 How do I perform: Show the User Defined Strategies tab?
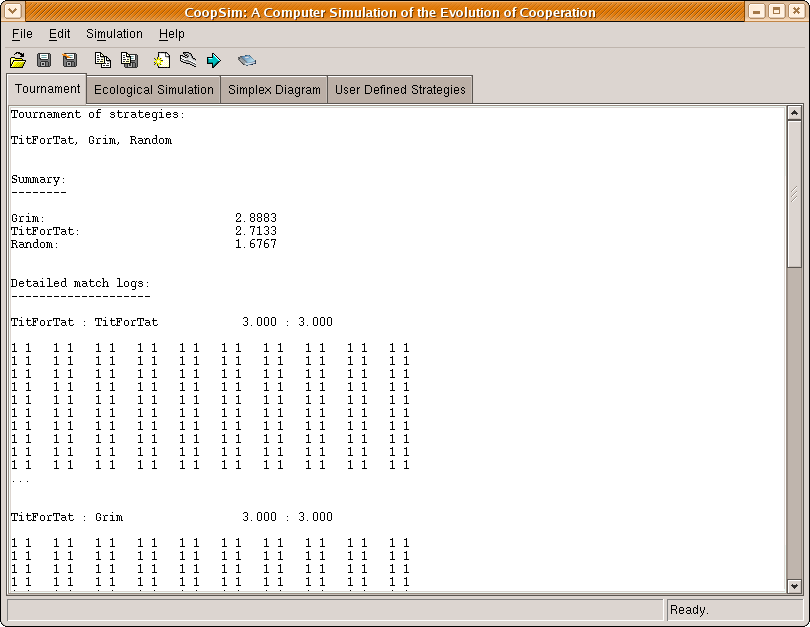pyautogui.click(x=400, y=90)
